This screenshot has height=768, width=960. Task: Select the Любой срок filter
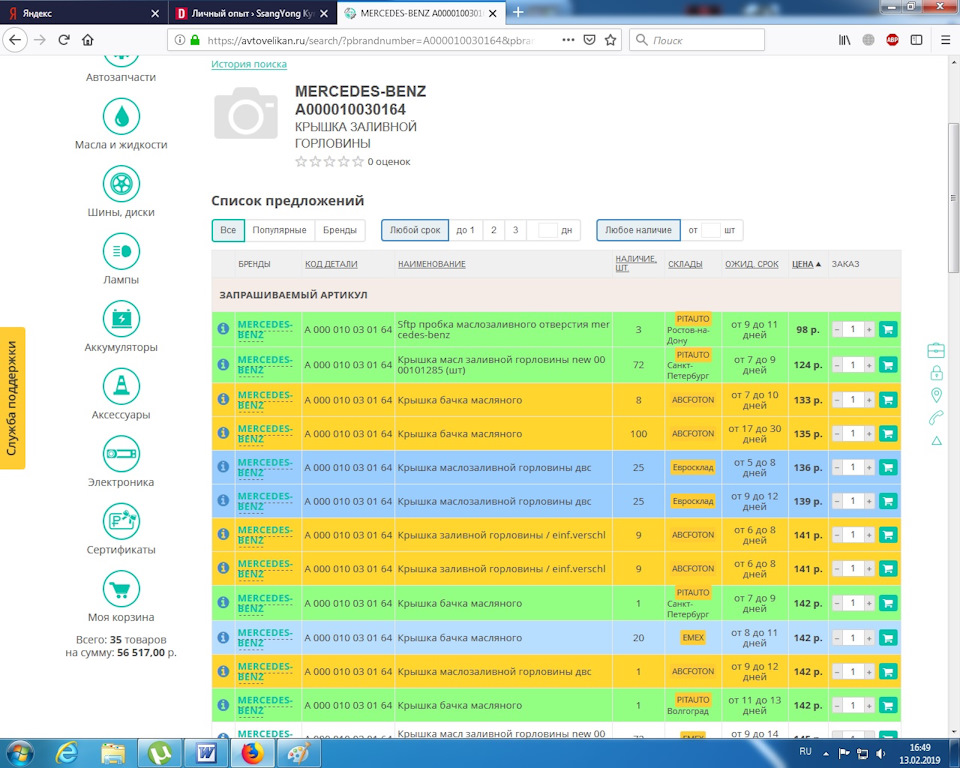[x=415, y=230]
